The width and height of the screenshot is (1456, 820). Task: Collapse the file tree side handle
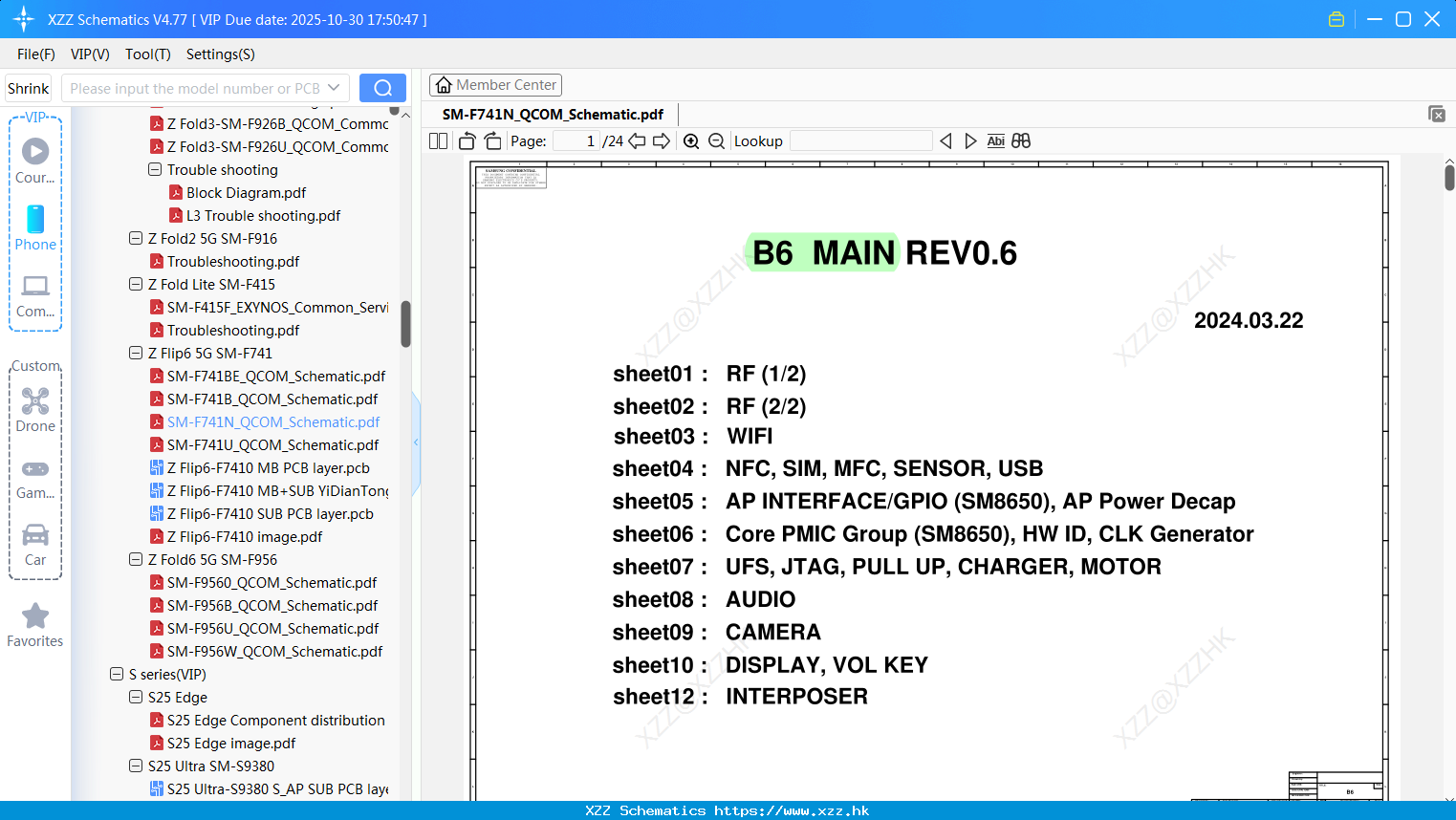[416, 442]
